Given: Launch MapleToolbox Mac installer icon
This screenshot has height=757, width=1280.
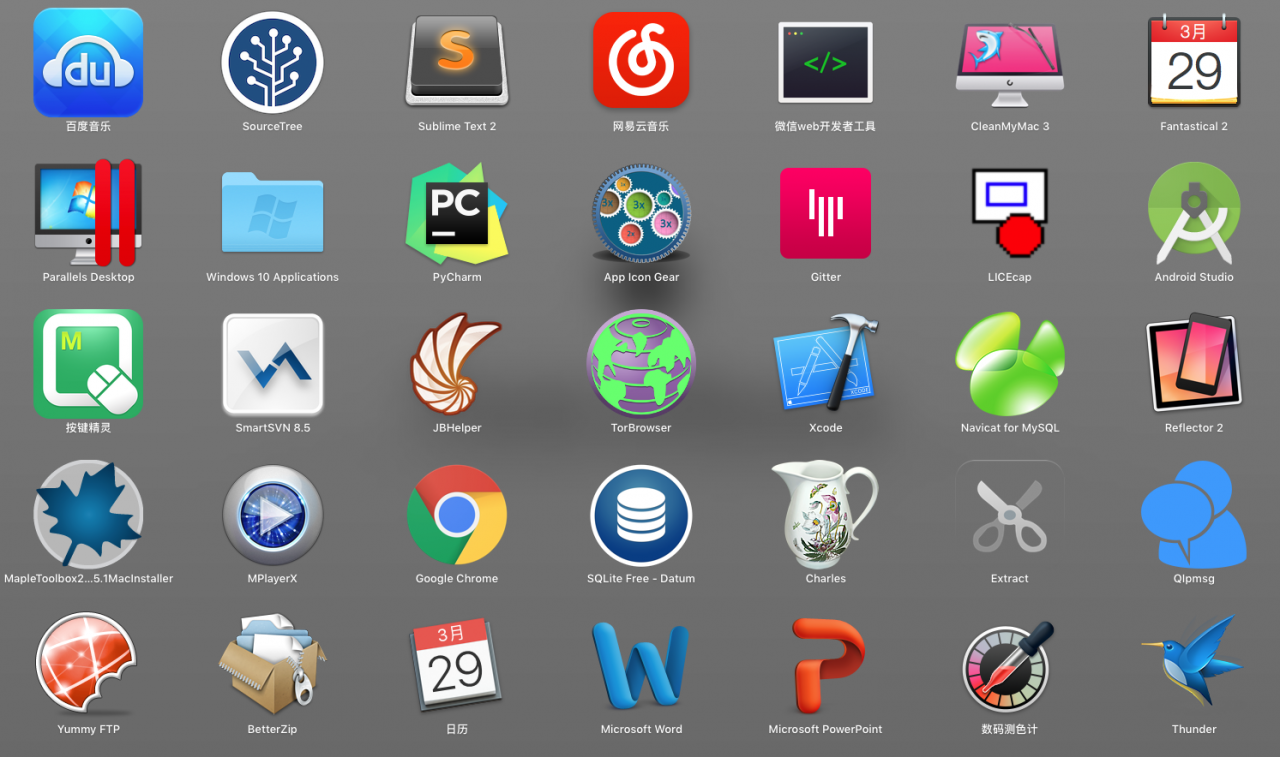Looking at the screenshot, I should [88, 515].
